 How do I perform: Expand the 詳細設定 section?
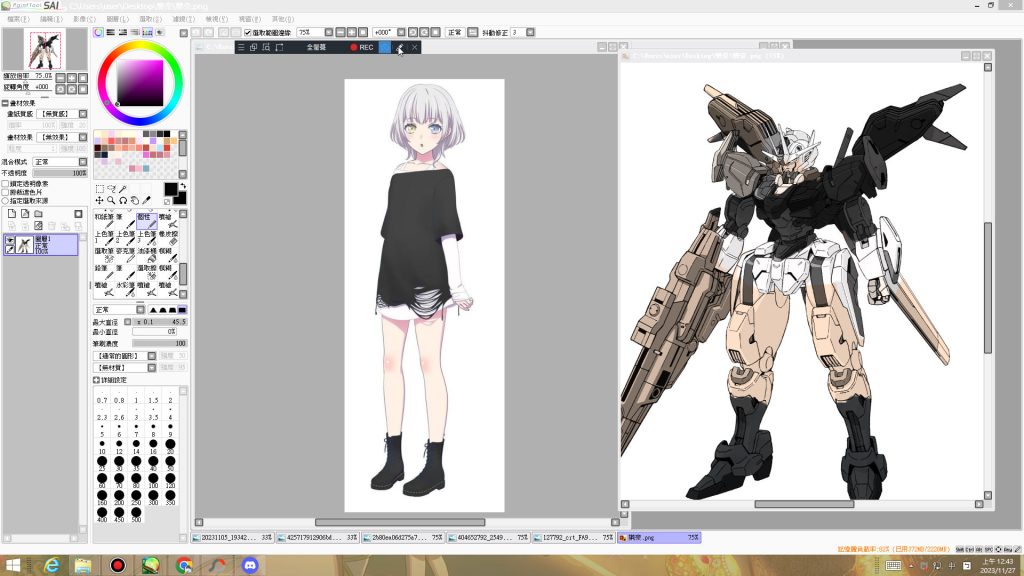pyautogui.click(x=97, y=380)
